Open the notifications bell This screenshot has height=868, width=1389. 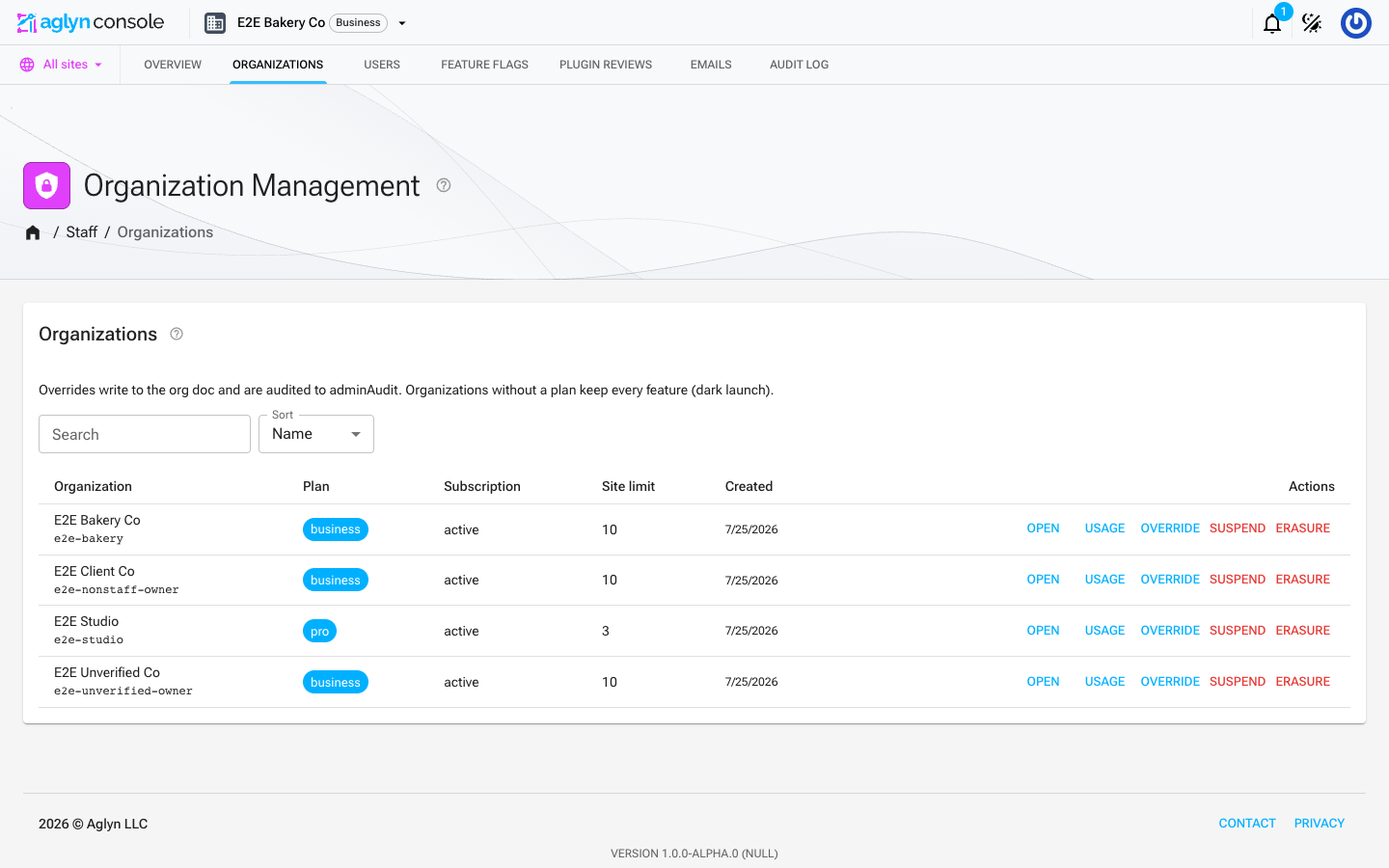pos(1272,23)
